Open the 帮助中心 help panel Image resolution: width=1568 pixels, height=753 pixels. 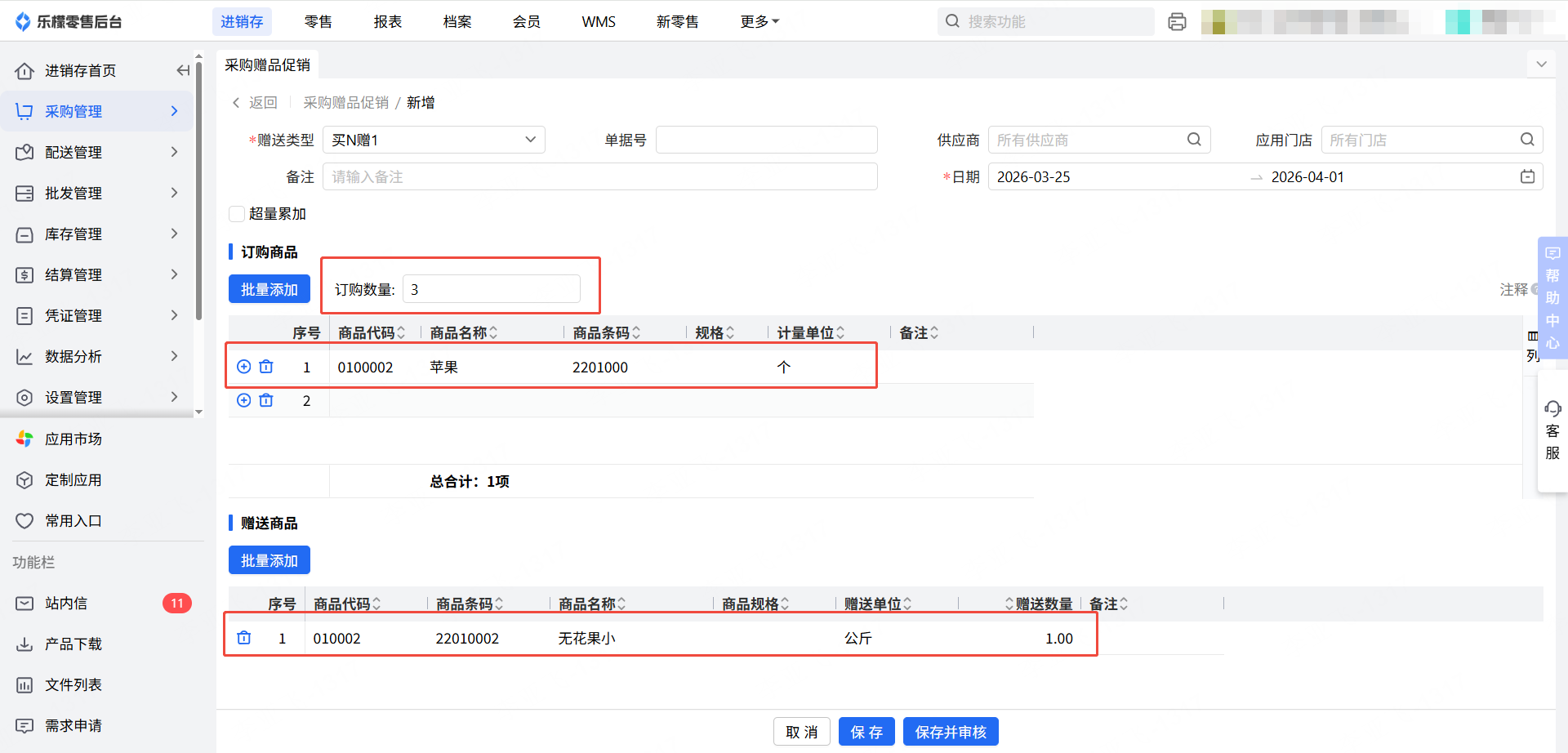1552,298
